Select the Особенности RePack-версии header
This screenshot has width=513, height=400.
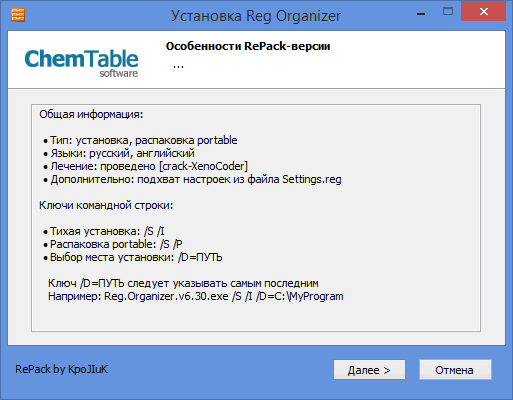[248, 46]
